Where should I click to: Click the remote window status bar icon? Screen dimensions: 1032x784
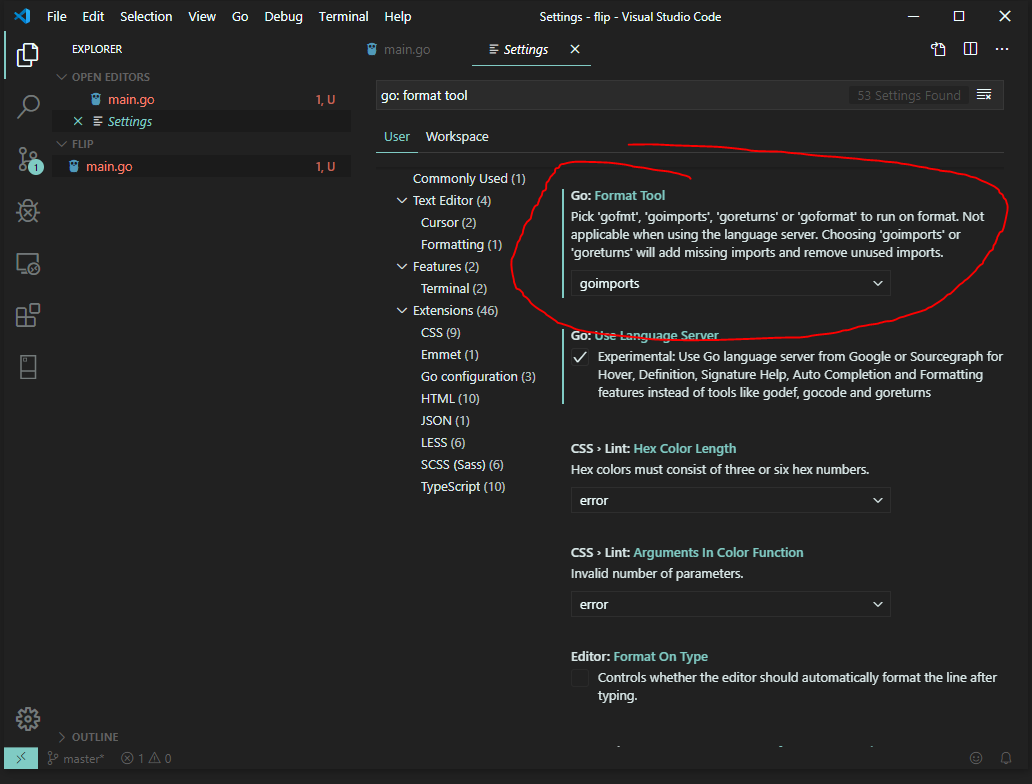(21, 758)
